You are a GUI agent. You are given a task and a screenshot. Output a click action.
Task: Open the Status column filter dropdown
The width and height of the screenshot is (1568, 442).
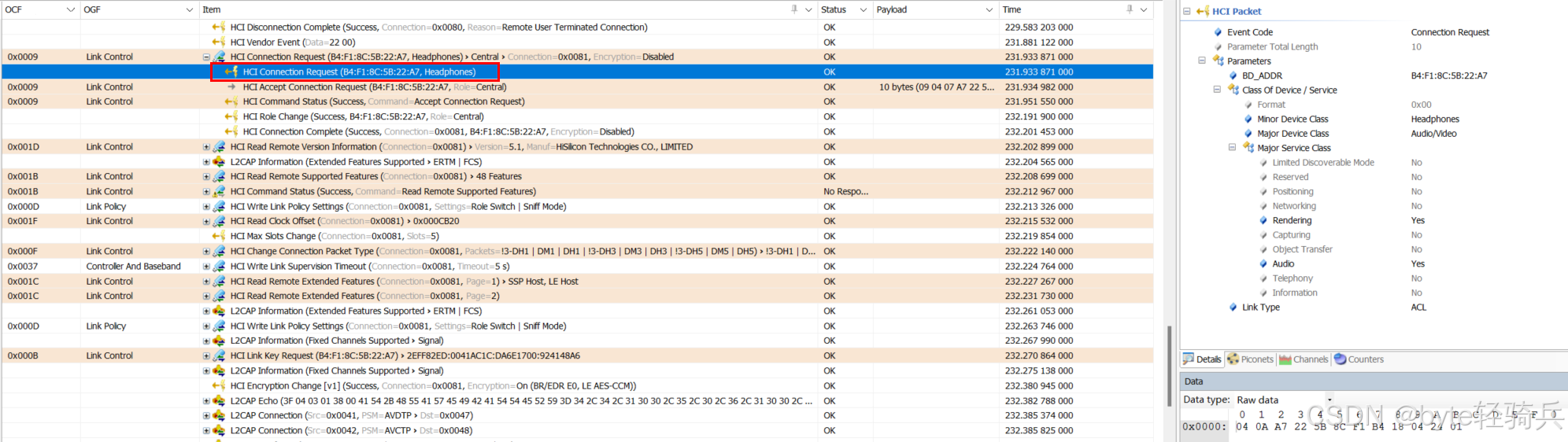(863, 9)
